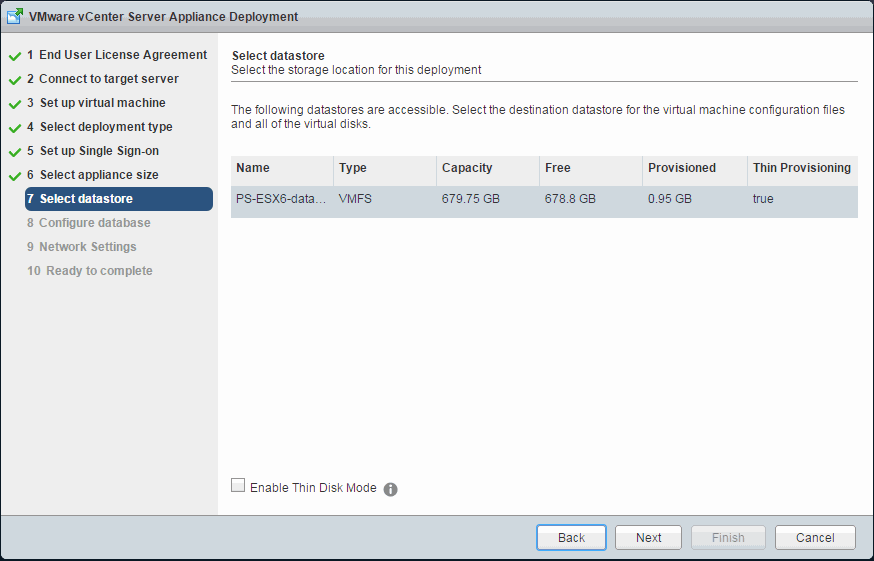
Task: Enable Thin Disk Mode checkbox
Action: (x=238, y=486)
